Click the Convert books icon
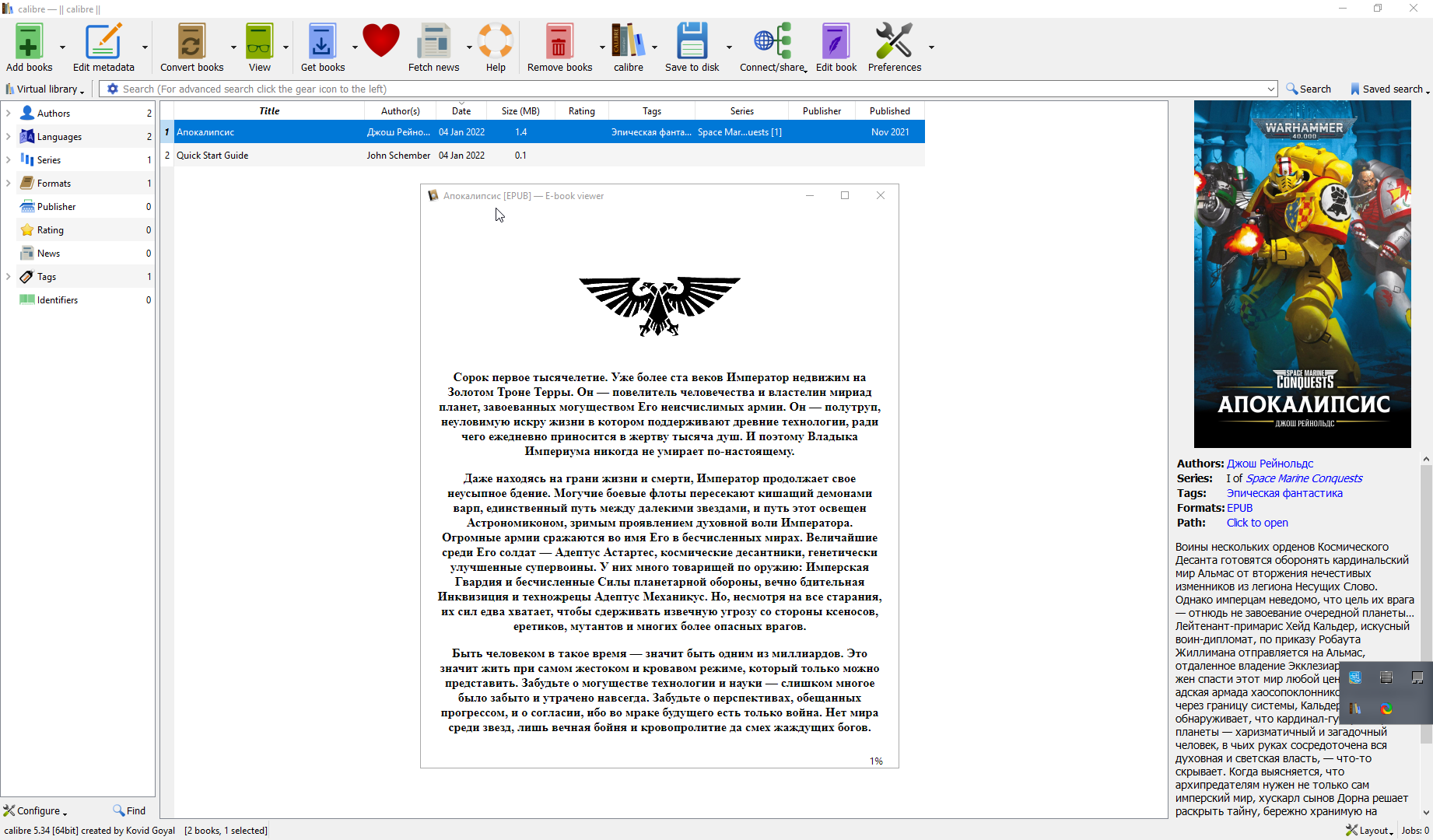Viewport: 1433px width, 840px height. [x=191, y=42]
